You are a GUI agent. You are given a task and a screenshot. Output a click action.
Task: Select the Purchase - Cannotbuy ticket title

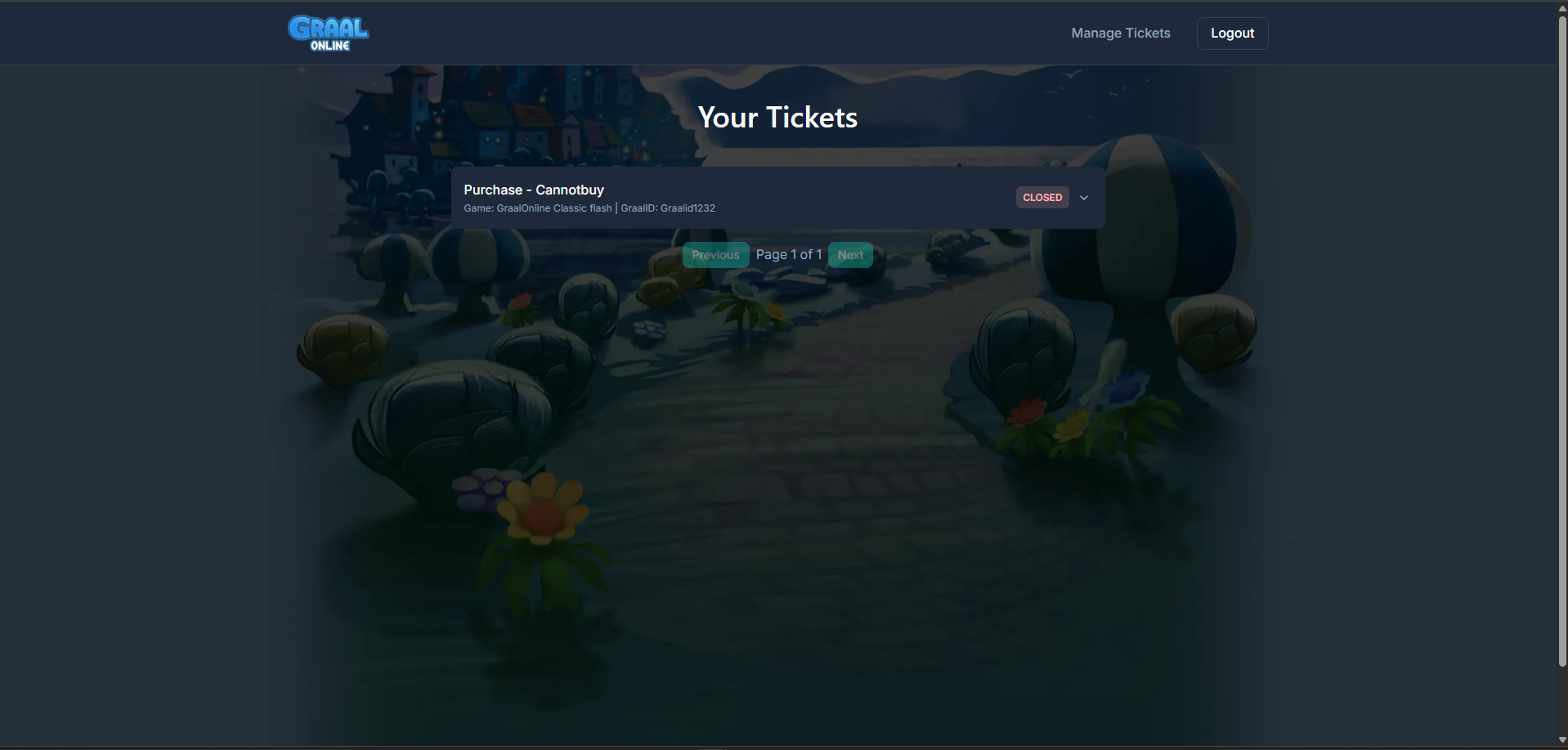[534, 190]
